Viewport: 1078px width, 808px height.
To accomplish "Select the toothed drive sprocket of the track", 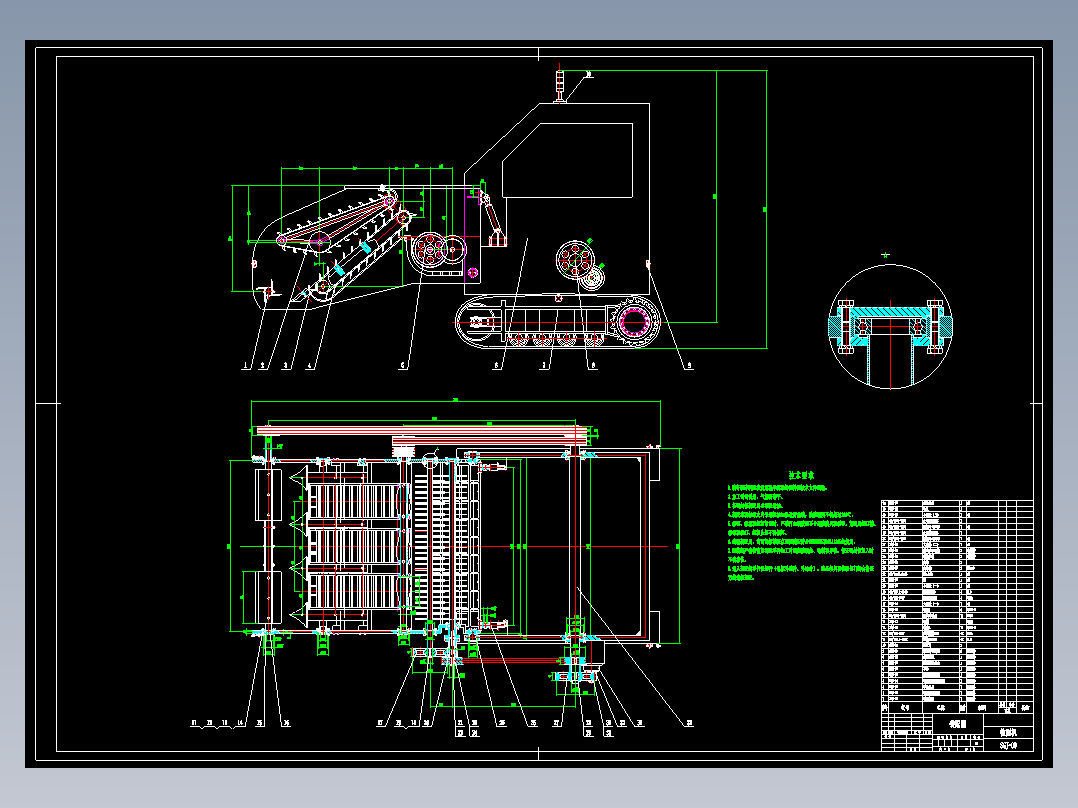I will point(633,322).
